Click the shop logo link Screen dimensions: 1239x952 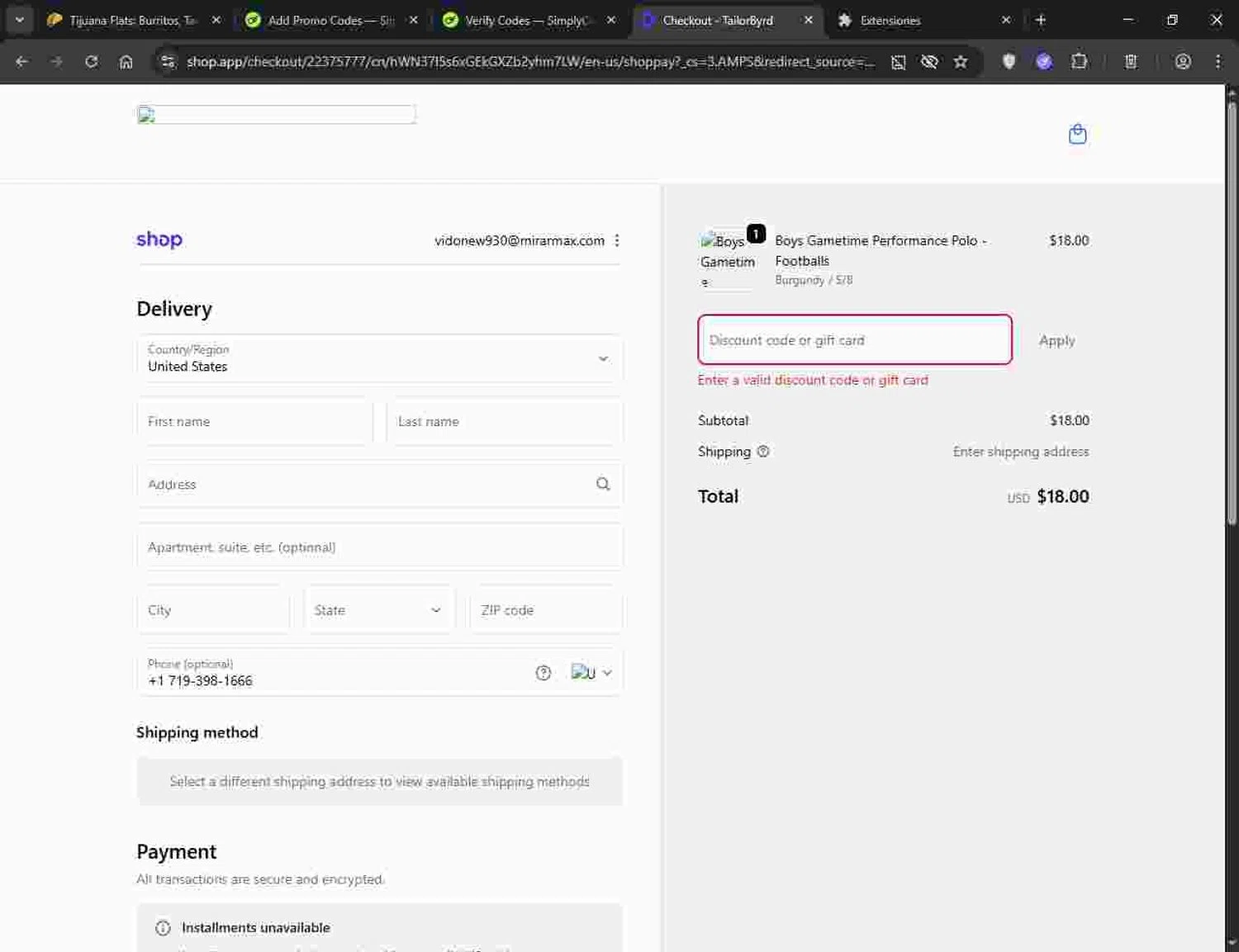[159, 239]
